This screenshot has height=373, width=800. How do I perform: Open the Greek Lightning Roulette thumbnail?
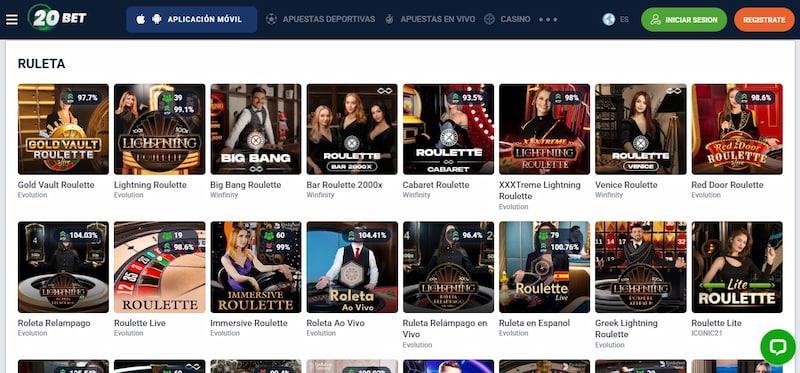tap(641, 267)
